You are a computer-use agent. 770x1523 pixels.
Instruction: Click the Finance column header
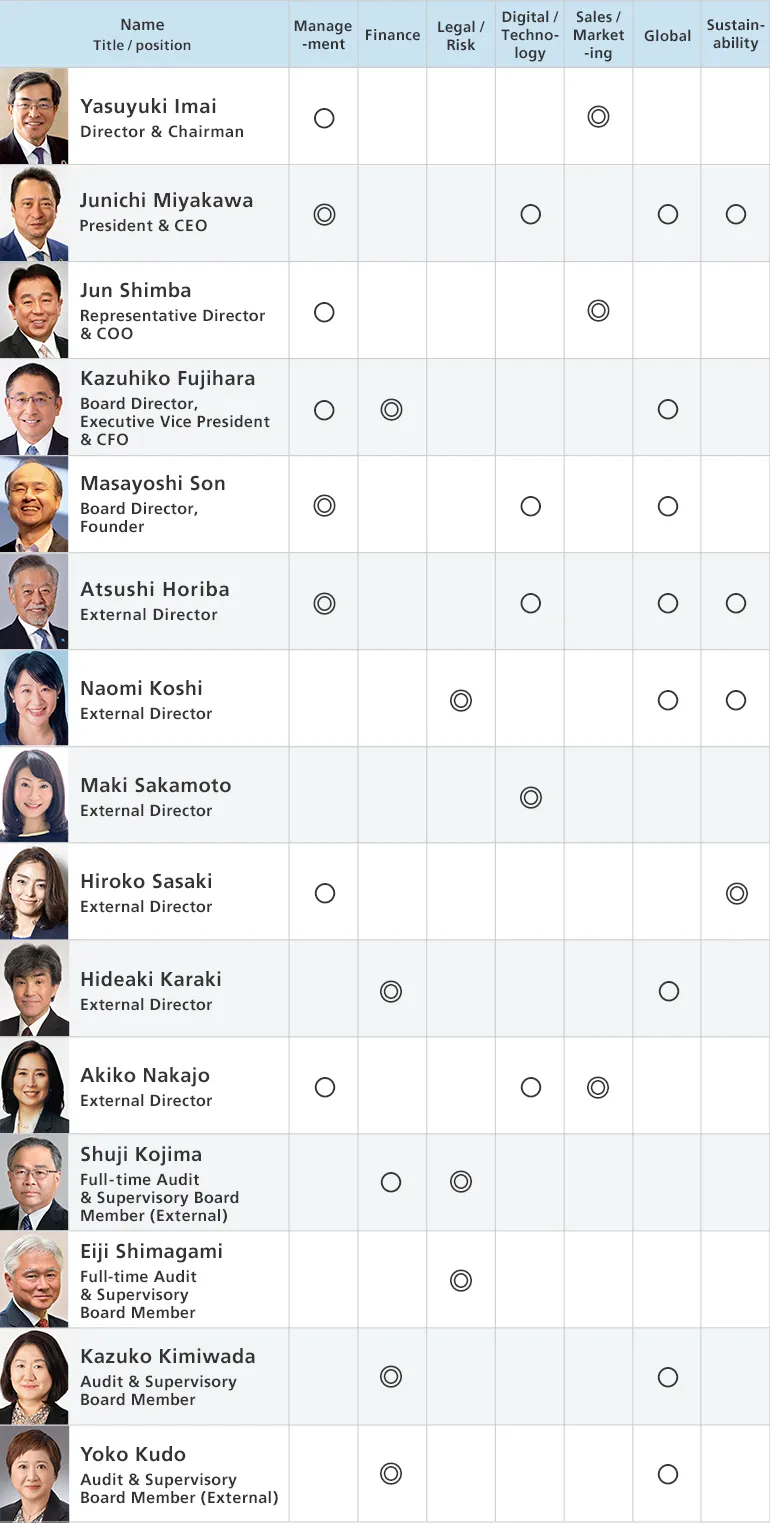coord(392,35)
